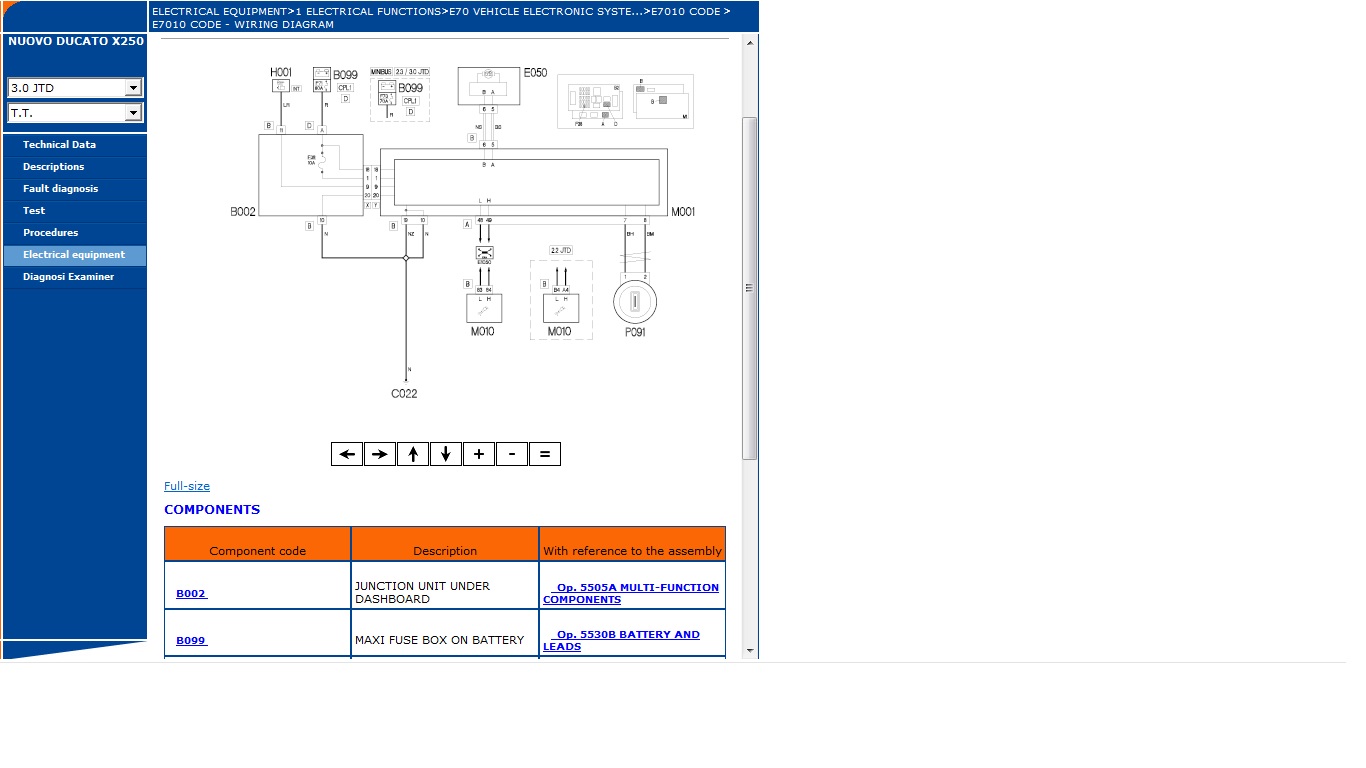Open the Procedures section
This screenshot has height=768, width=1366.
click(50, 233)
